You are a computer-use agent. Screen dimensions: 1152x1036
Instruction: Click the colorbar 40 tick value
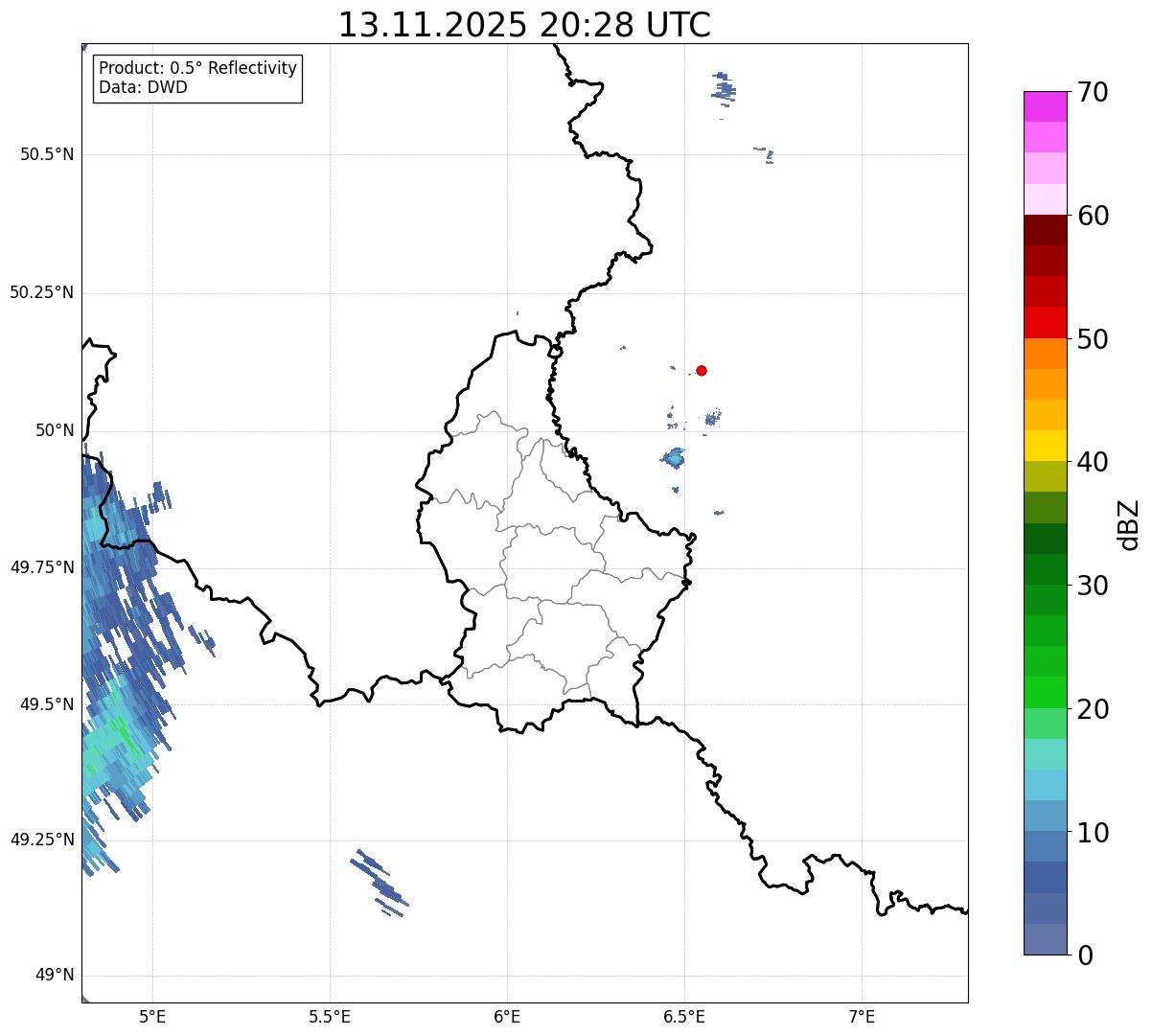click(1093, 462)
